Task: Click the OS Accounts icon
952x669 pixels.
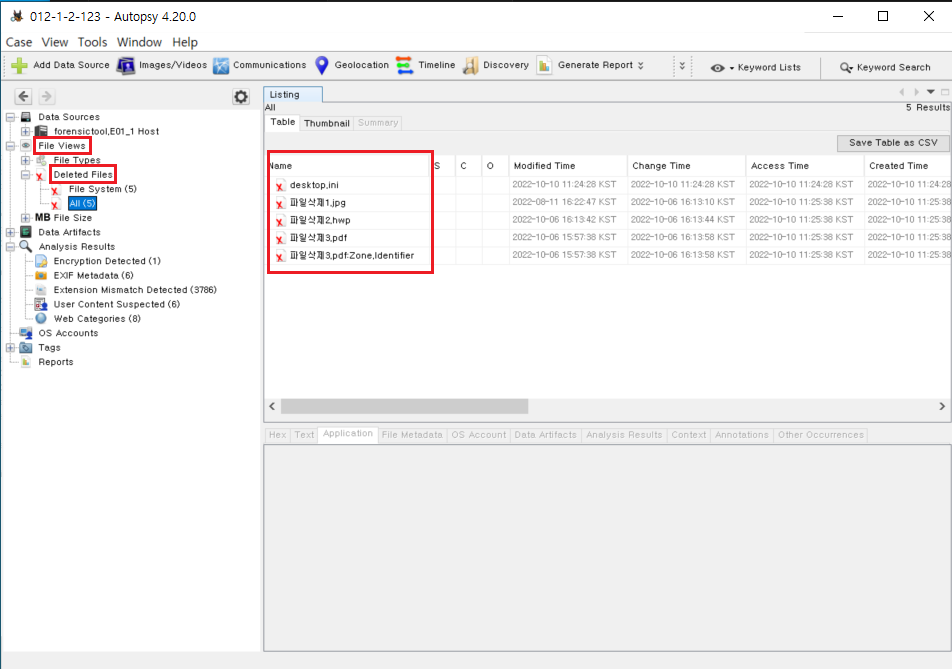Action: [26, 333]
